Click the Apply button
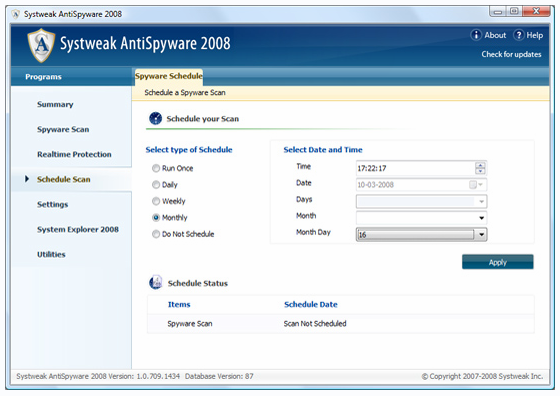This screenshot has height=396, width=560. pos(498,262)
